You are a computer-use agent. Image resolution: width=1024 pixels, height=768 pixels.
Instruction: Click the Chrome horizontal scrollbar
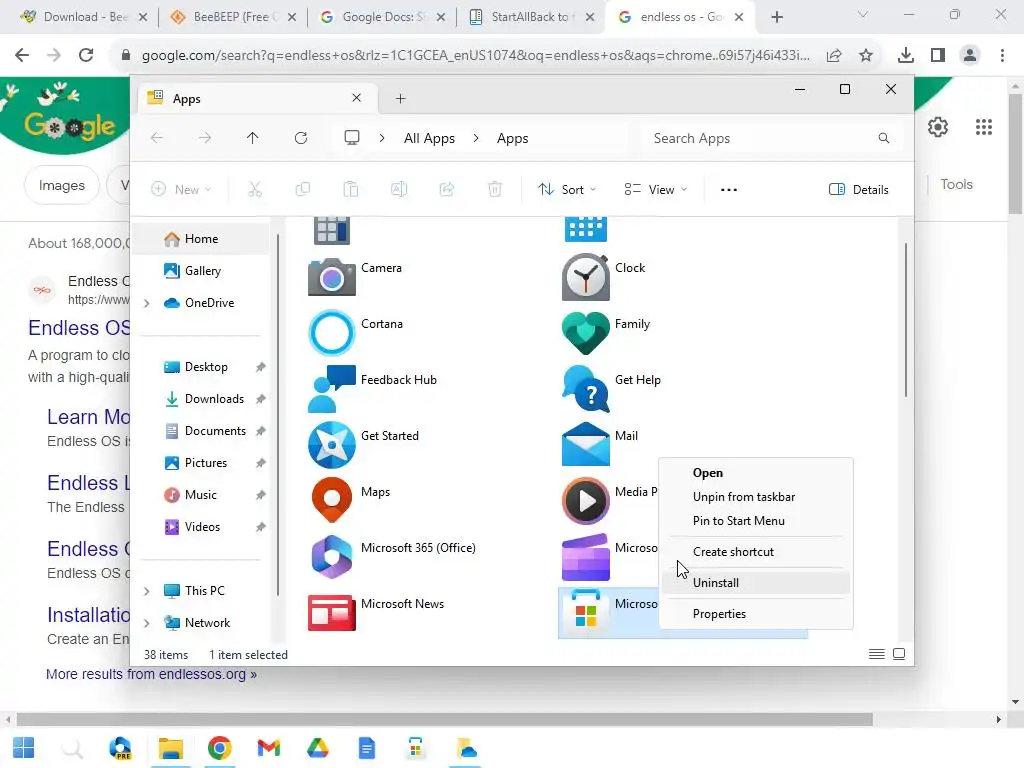pos(445,720)
